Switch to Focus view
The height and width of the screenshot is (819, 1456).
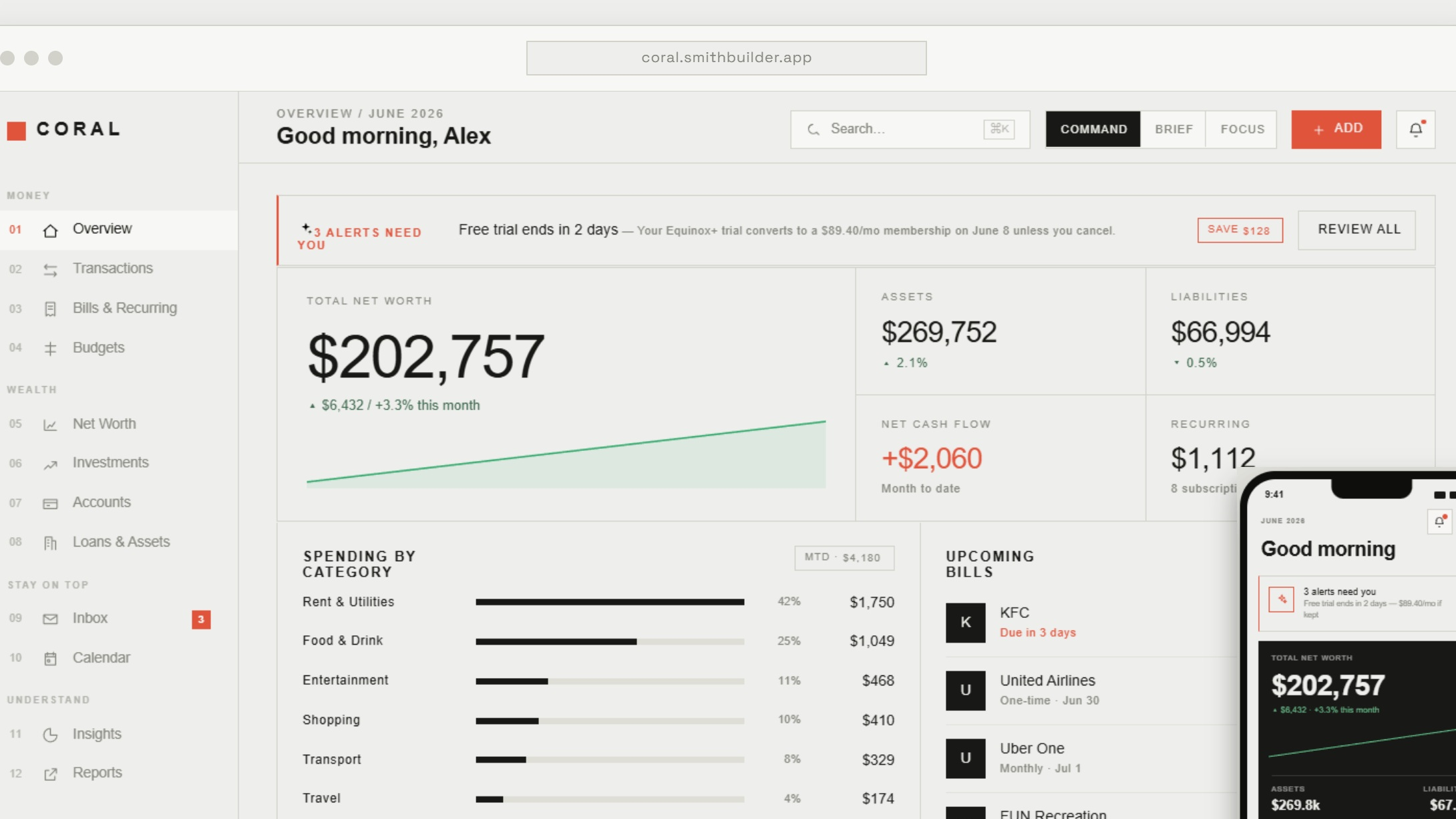[x=1242, y=129]
